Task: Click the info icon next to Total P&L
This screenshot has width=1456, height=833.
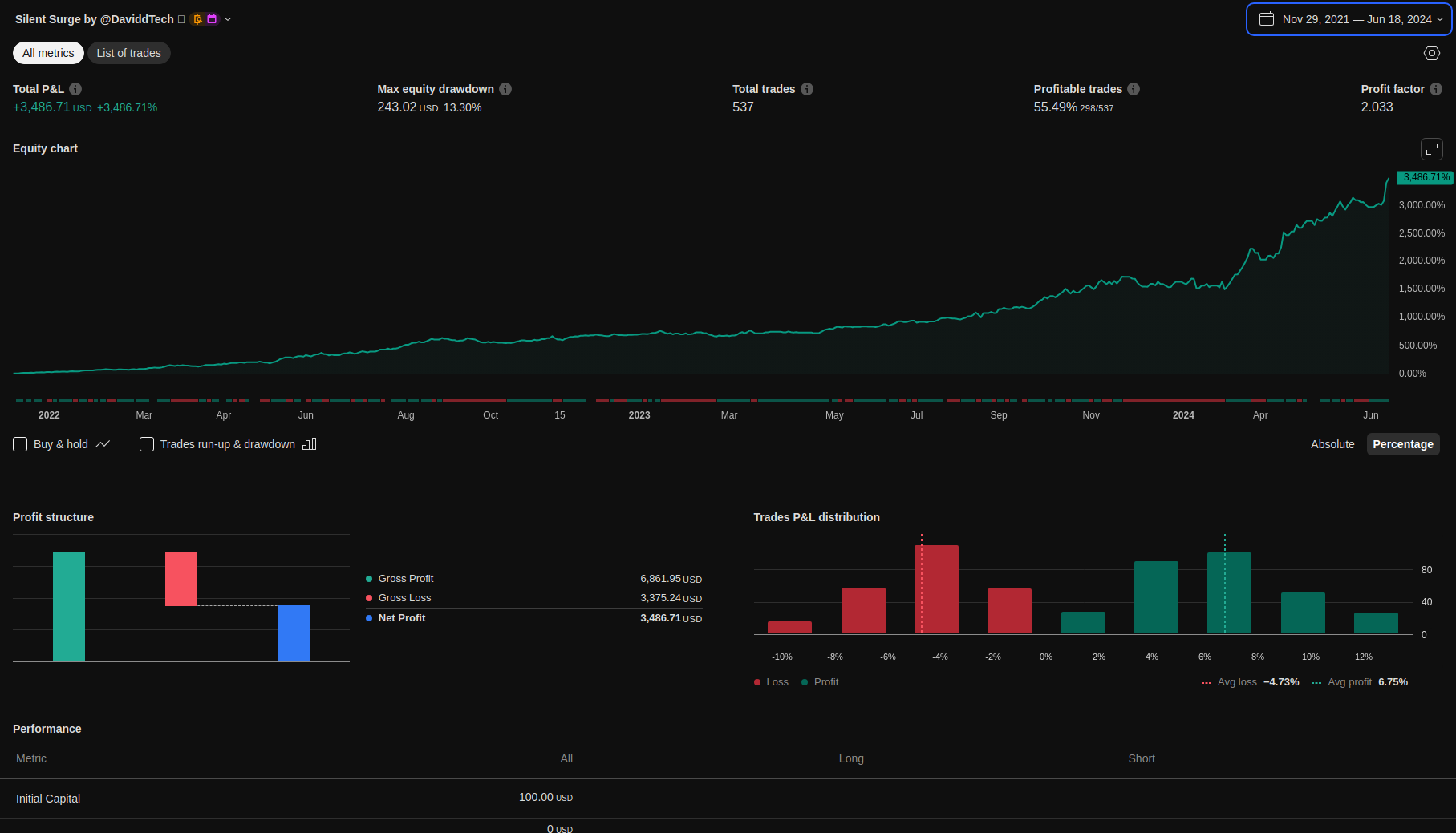Action: tap(75, 89)
